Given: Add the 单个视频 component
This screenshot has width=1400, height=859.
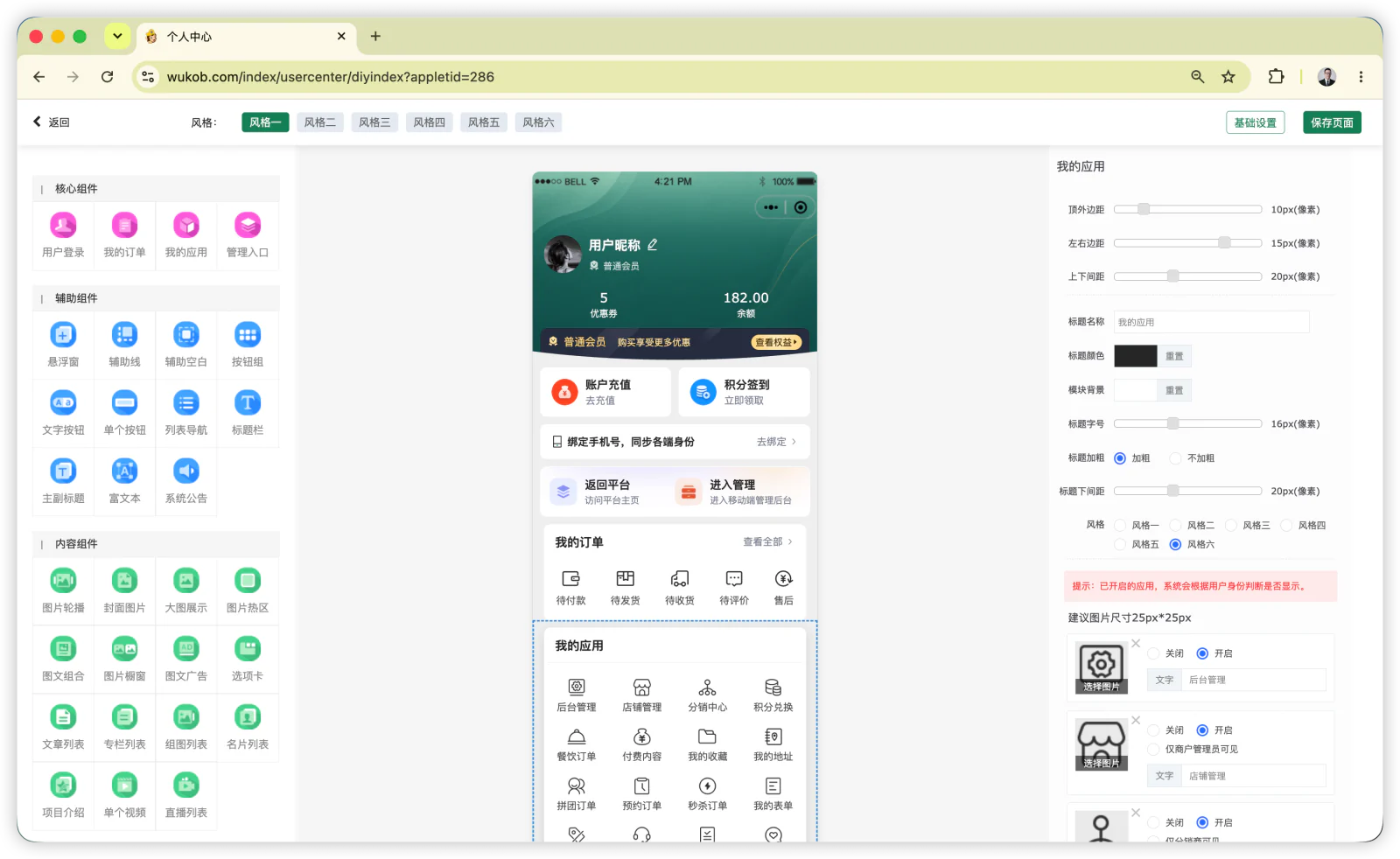Looking at the screenshot, I should (124, 795).
